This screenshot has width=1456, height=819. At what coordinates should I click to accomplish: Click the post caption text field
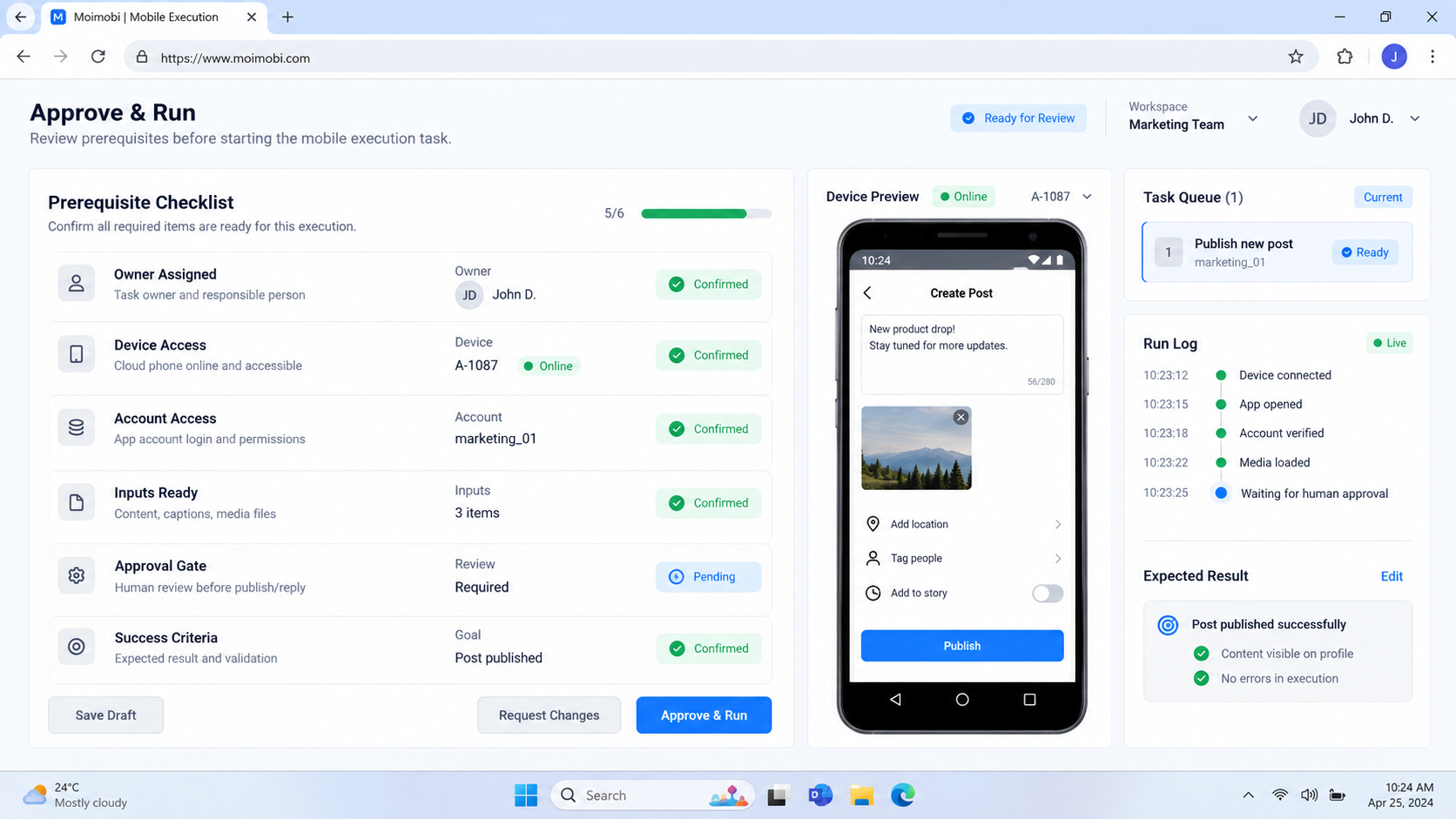click(x=961, y=354)
